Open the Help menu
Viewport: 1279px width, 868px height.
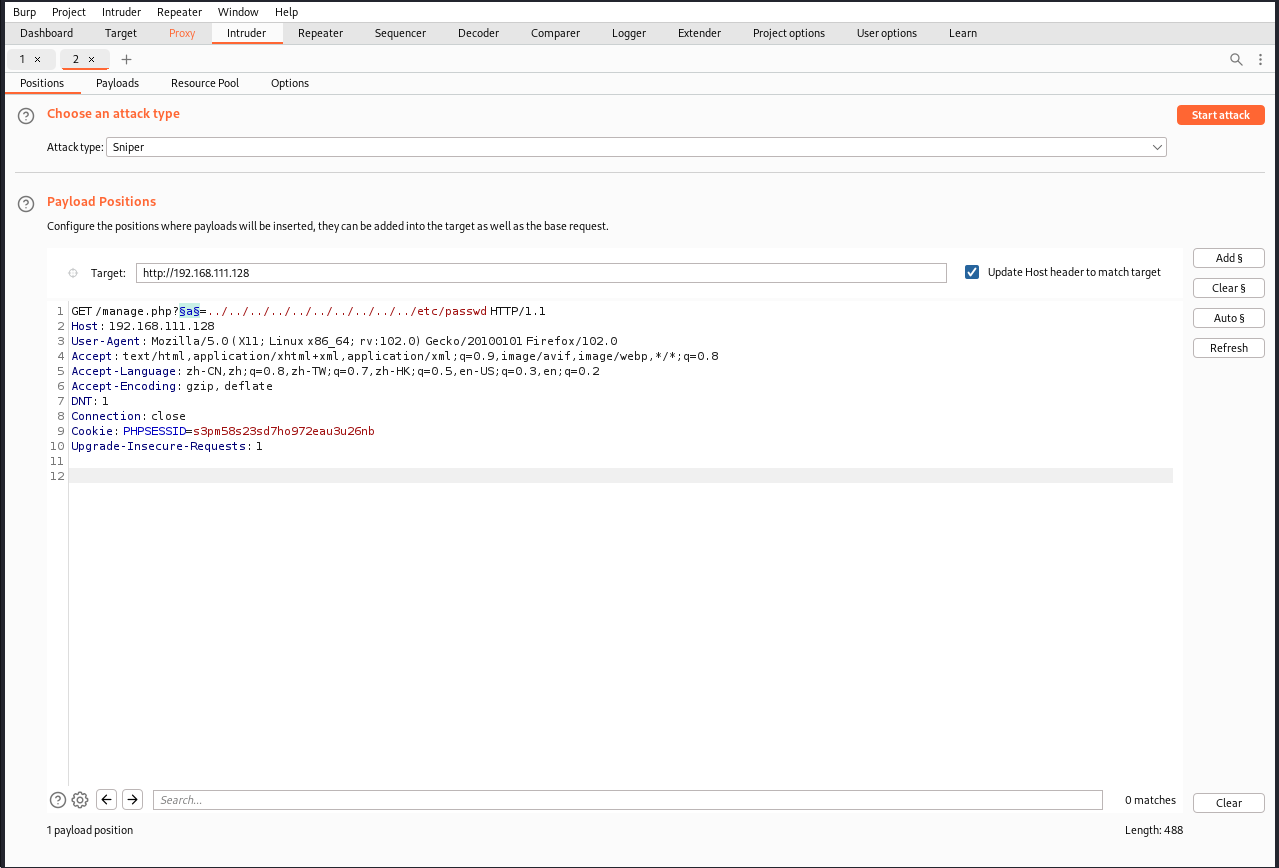[x=286, y=12]
